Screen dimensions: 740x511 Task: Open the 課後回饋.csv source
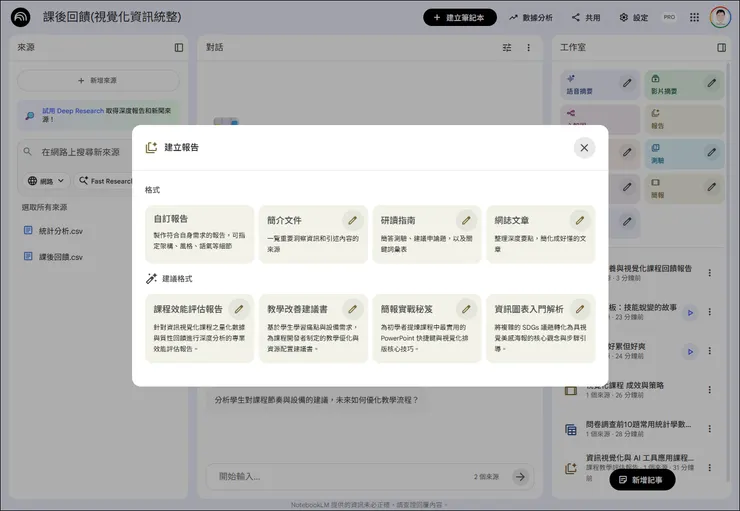(x=60, y=257)
